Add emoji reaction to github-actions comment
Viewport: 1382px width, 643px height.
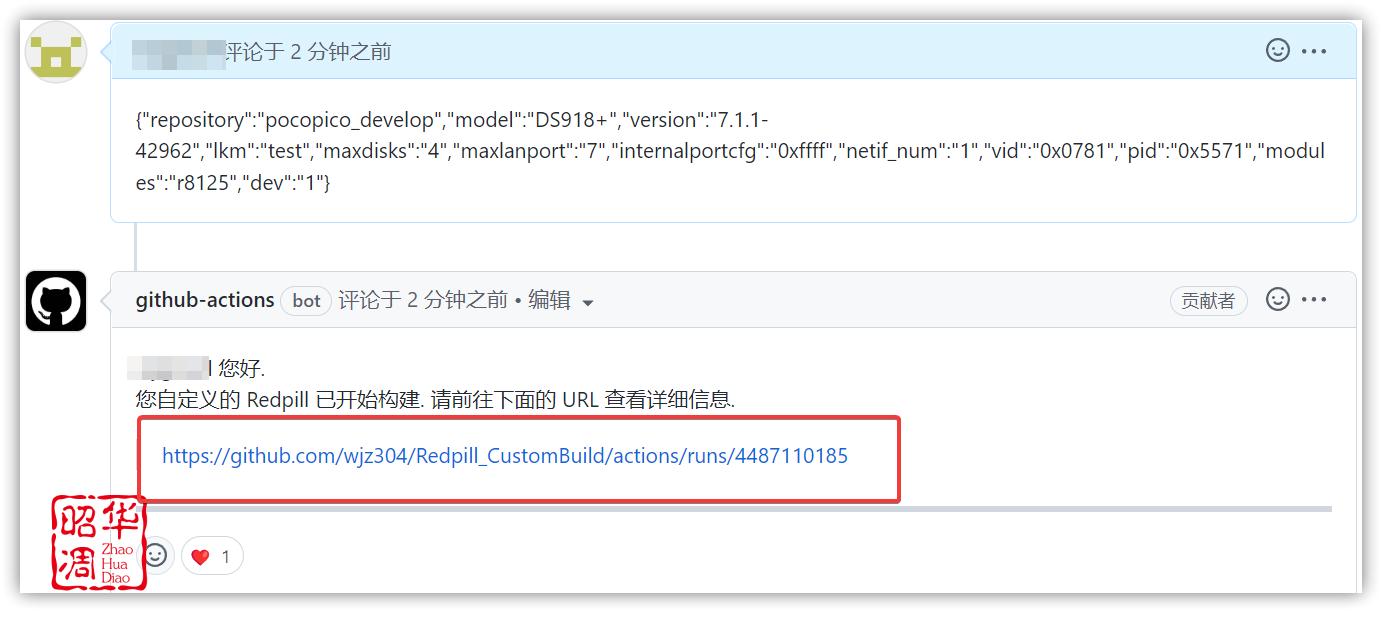pyautogui.click(x=1277, y=299)
